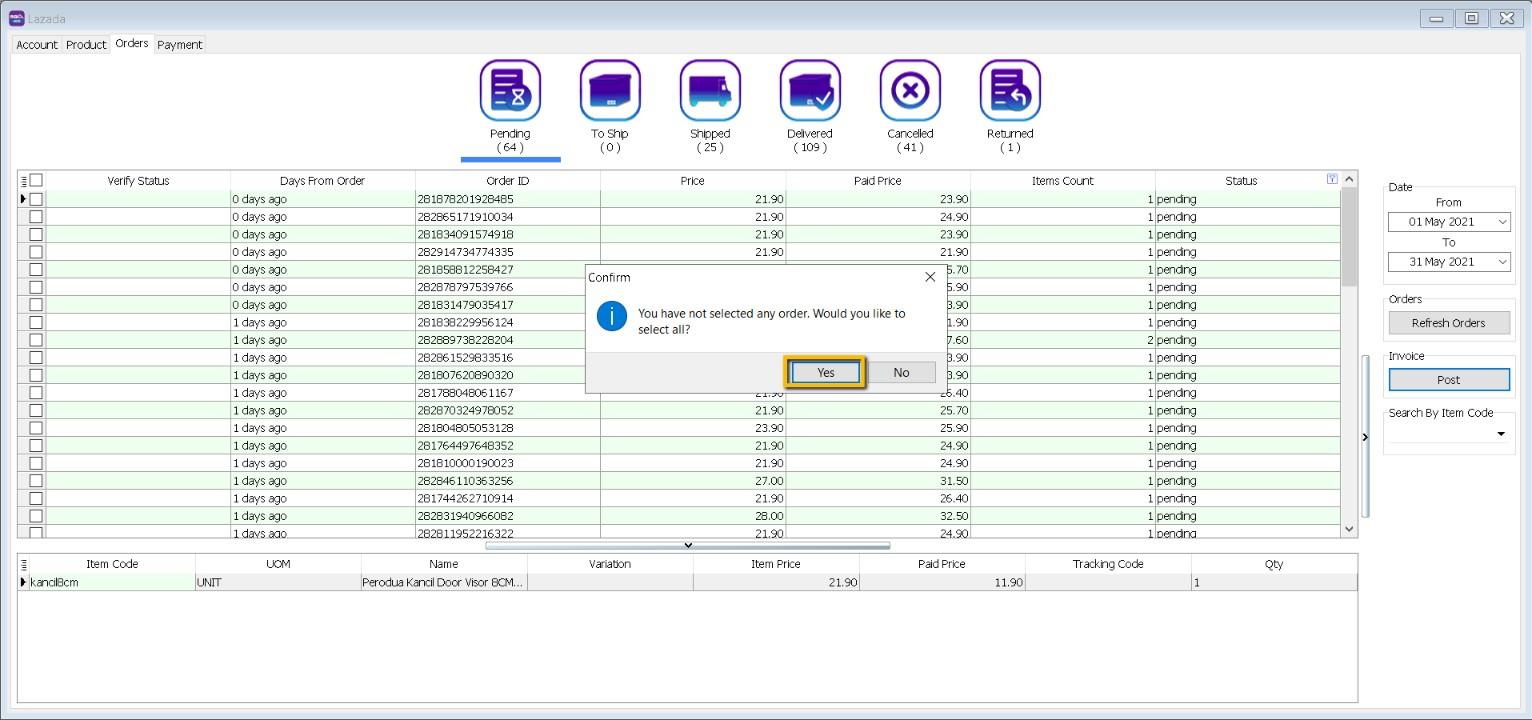Open the Returned orders icon

point(1010,91)
